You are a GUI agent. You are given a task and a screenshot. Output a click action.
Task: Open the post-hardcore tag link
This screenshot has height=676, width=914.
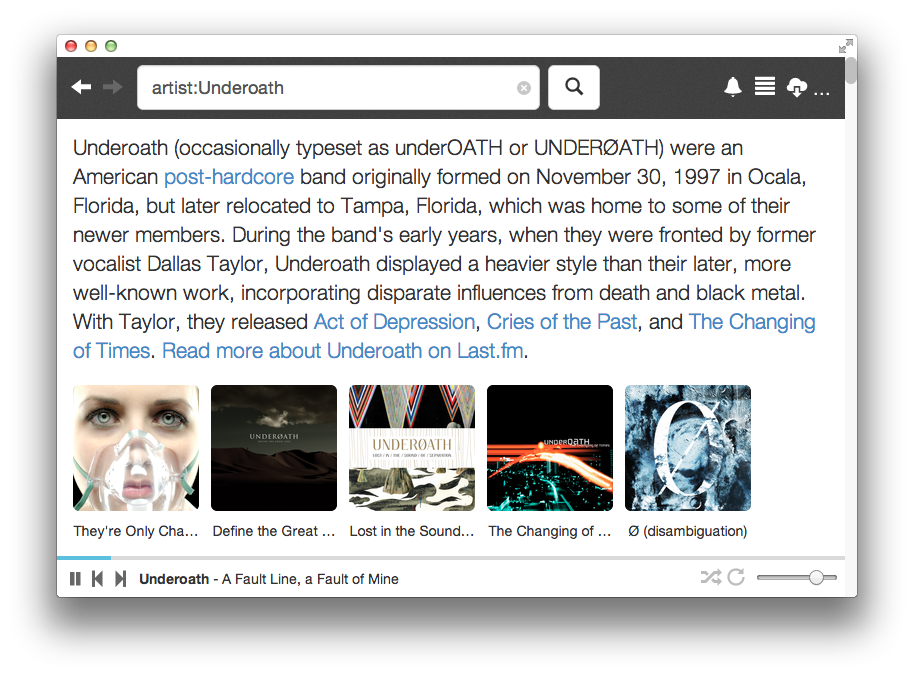(229, 177)
